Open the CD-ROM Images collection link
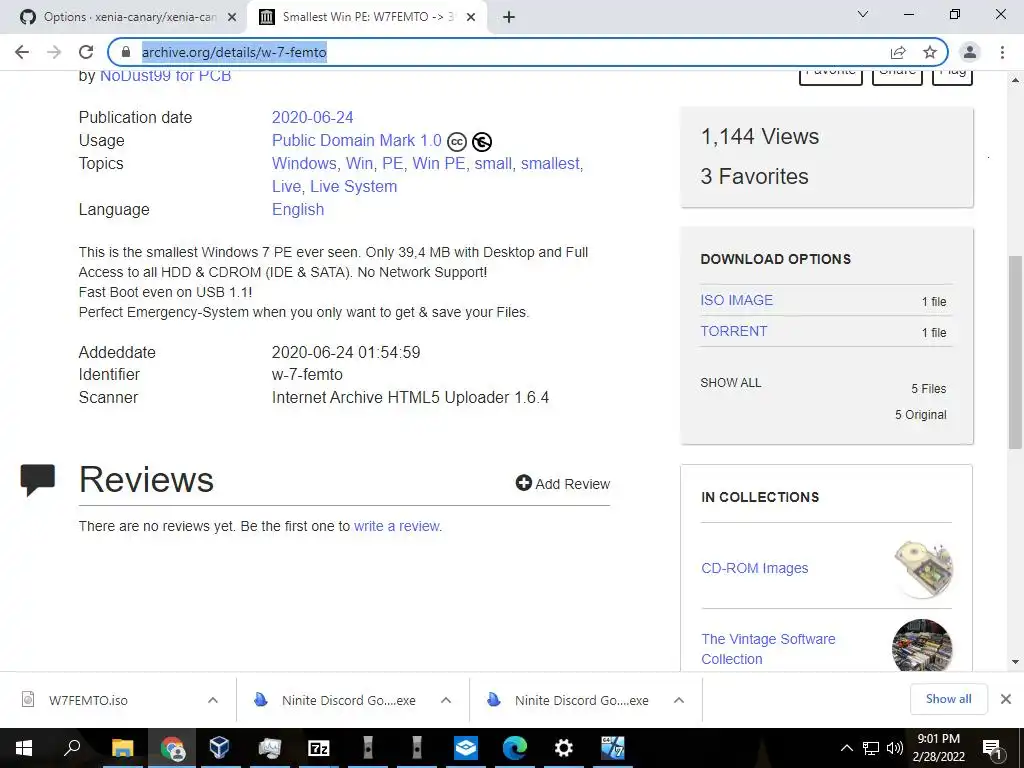 click(x=754, y=568)
